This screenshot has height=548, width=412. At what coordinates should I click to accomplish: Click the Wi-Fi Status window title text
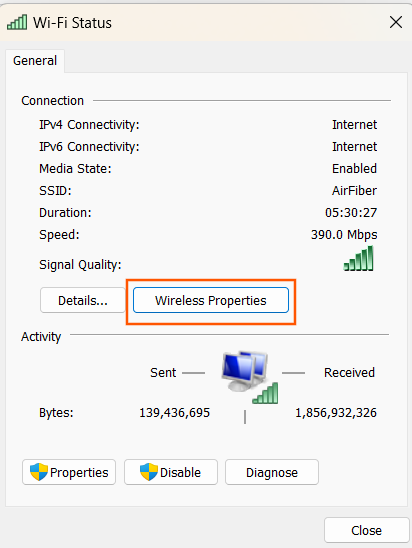[x=72, y=23]
